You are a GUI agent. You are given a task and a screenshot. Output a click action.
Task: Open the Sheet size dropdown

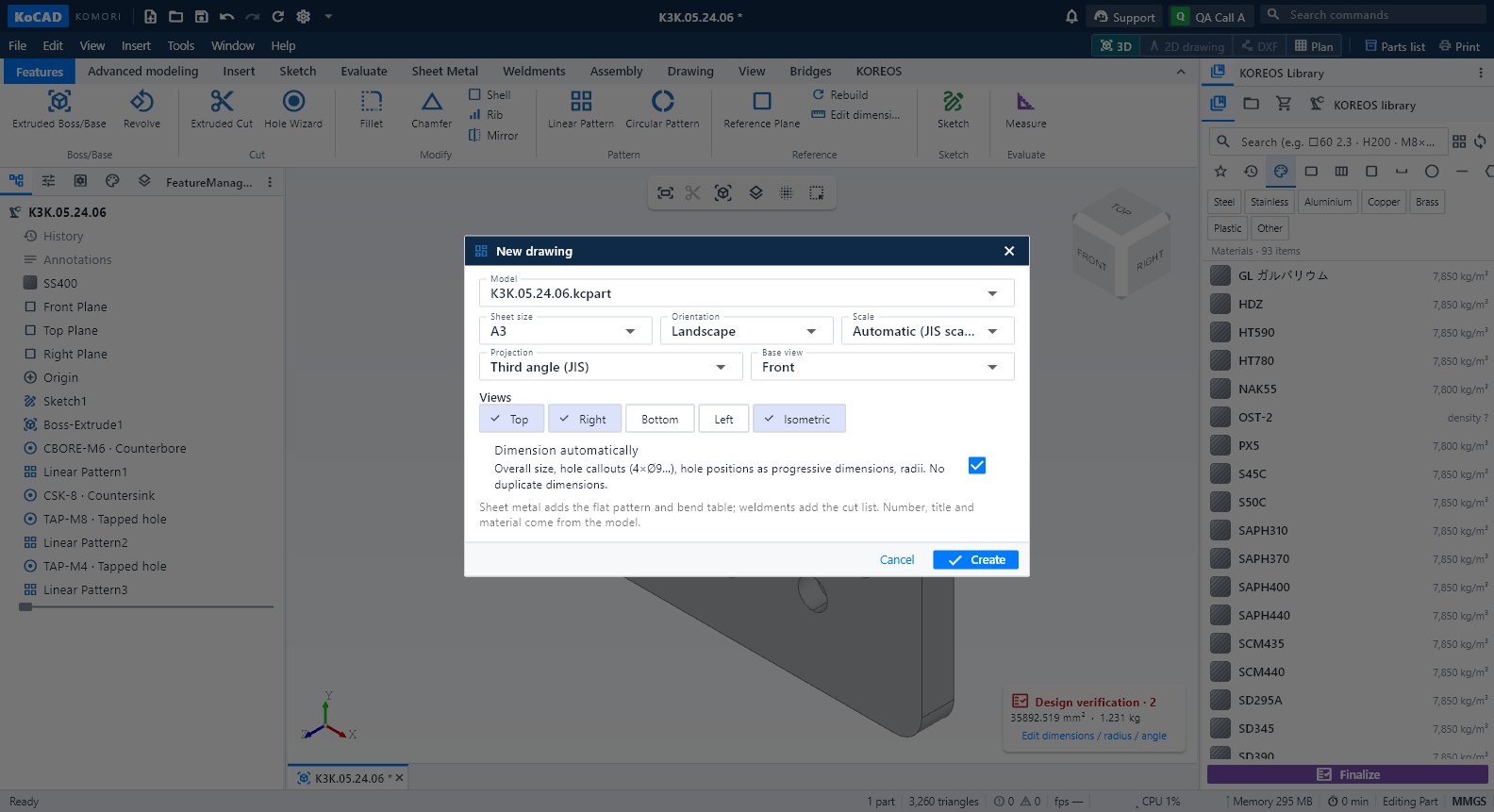coord(565,330)
